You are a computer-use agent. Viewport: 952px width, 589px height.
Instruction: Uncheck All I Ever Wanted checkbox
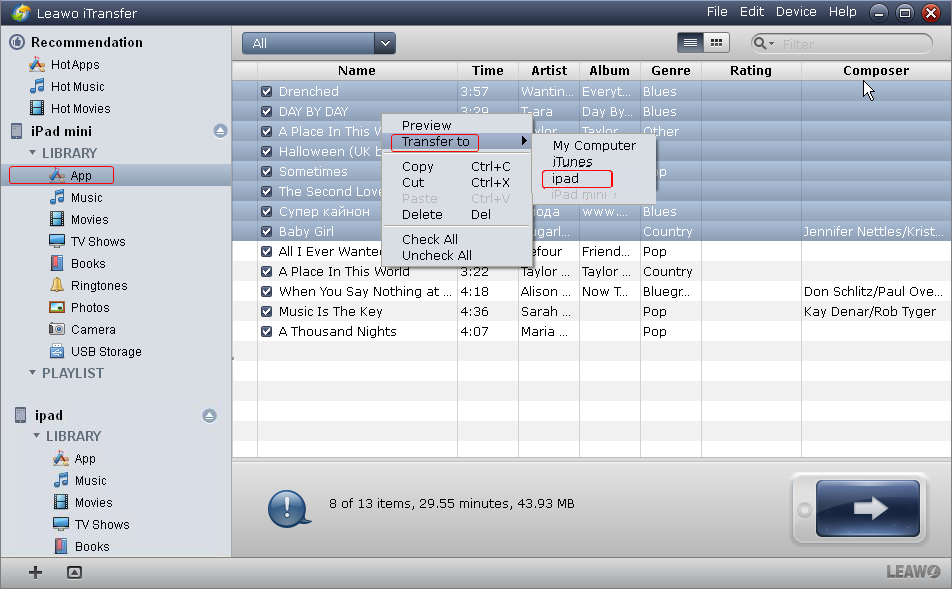click(267, 251)
